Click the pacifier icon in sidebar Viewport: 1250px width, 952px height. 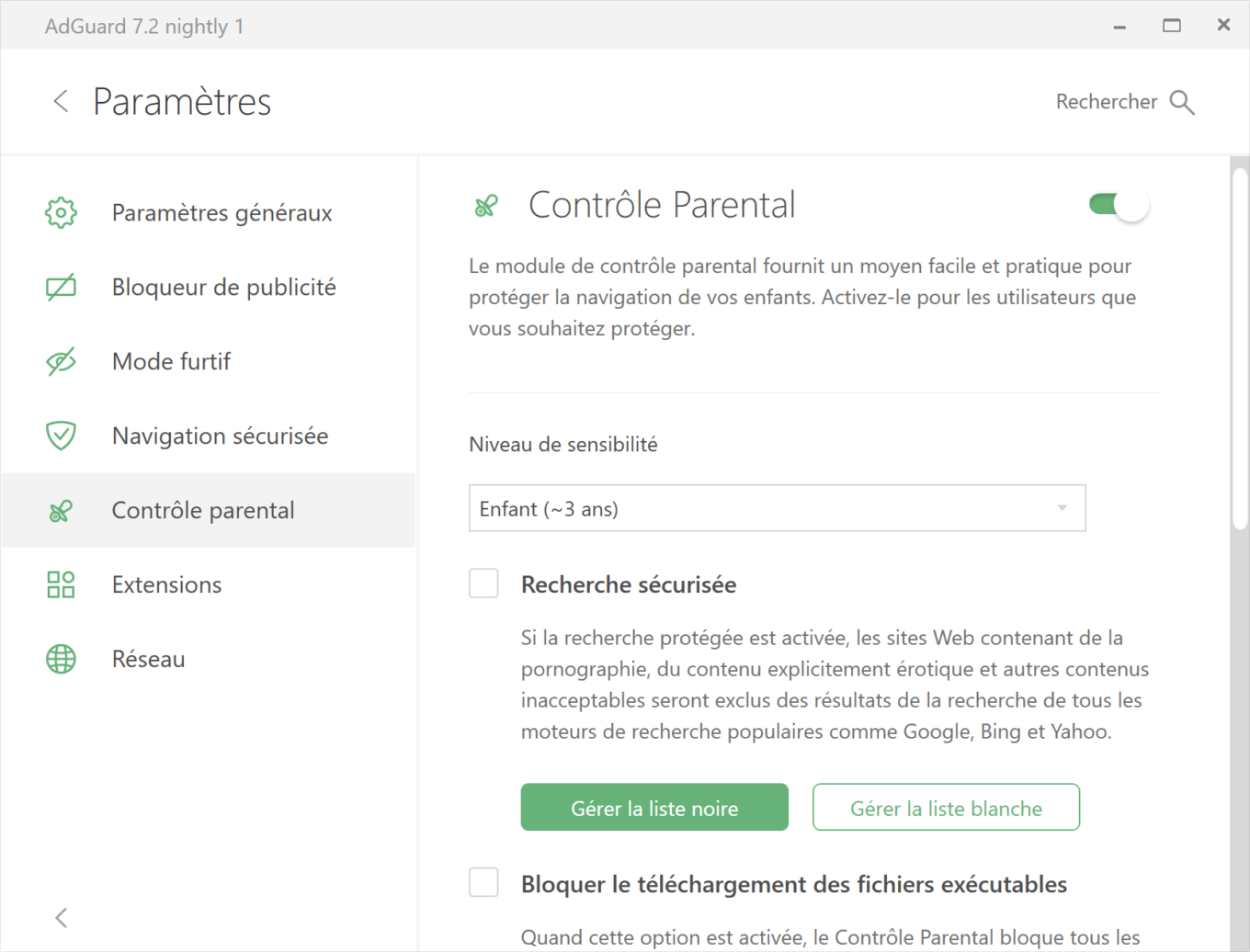tap(61, 511)
